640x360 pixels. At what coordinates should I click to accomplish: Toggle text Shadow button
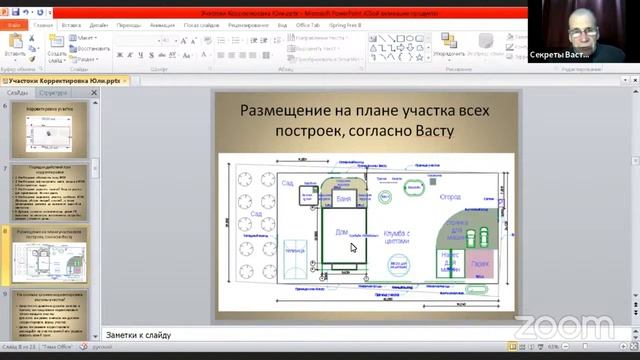coord(151,55)
